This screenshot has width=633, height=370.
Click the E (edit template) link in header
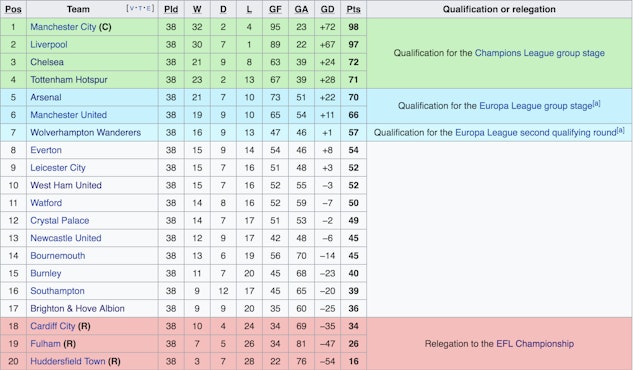click(148, 8)
